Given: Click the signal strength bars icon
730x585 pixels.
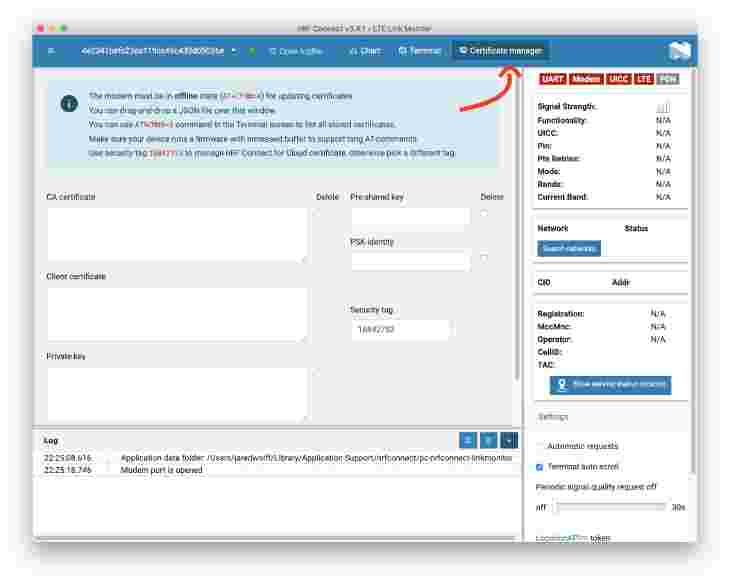Looking at the screenshot, I should click(x=663, y=108).
